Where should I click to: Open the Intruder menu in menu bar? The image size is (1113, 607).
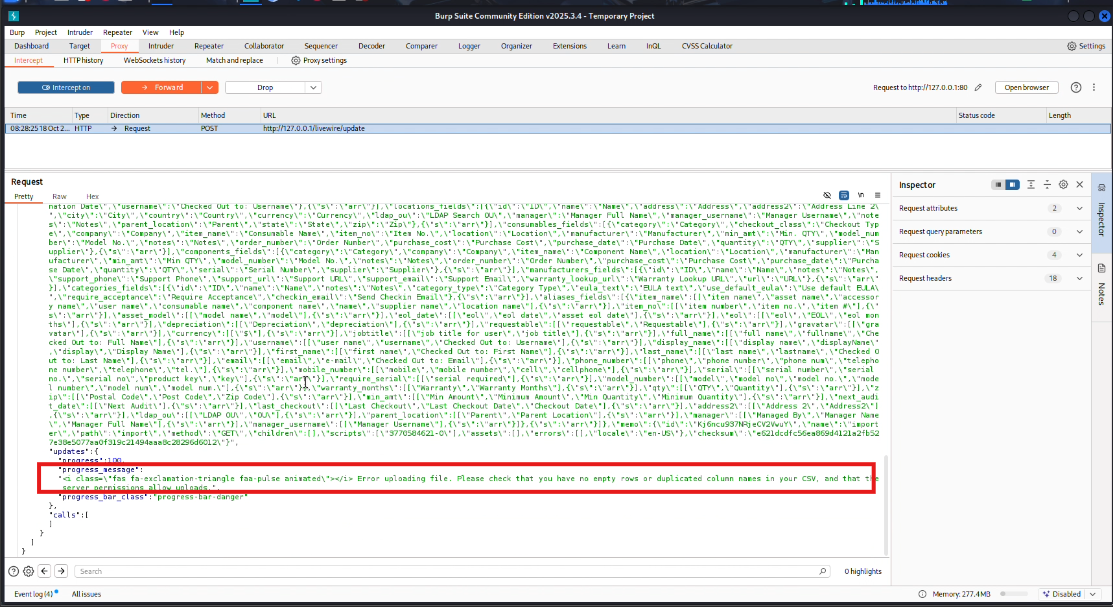coord(80,32)
